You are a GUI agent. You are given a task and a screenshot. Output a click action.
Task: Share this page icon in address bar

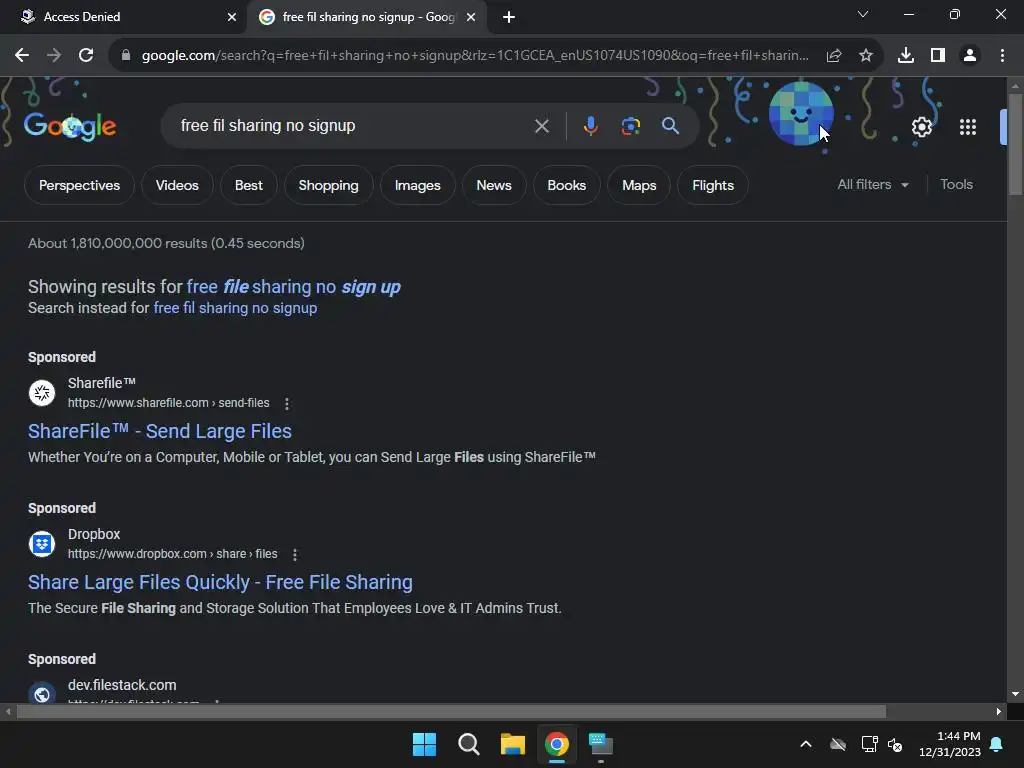tap(834, 56)
